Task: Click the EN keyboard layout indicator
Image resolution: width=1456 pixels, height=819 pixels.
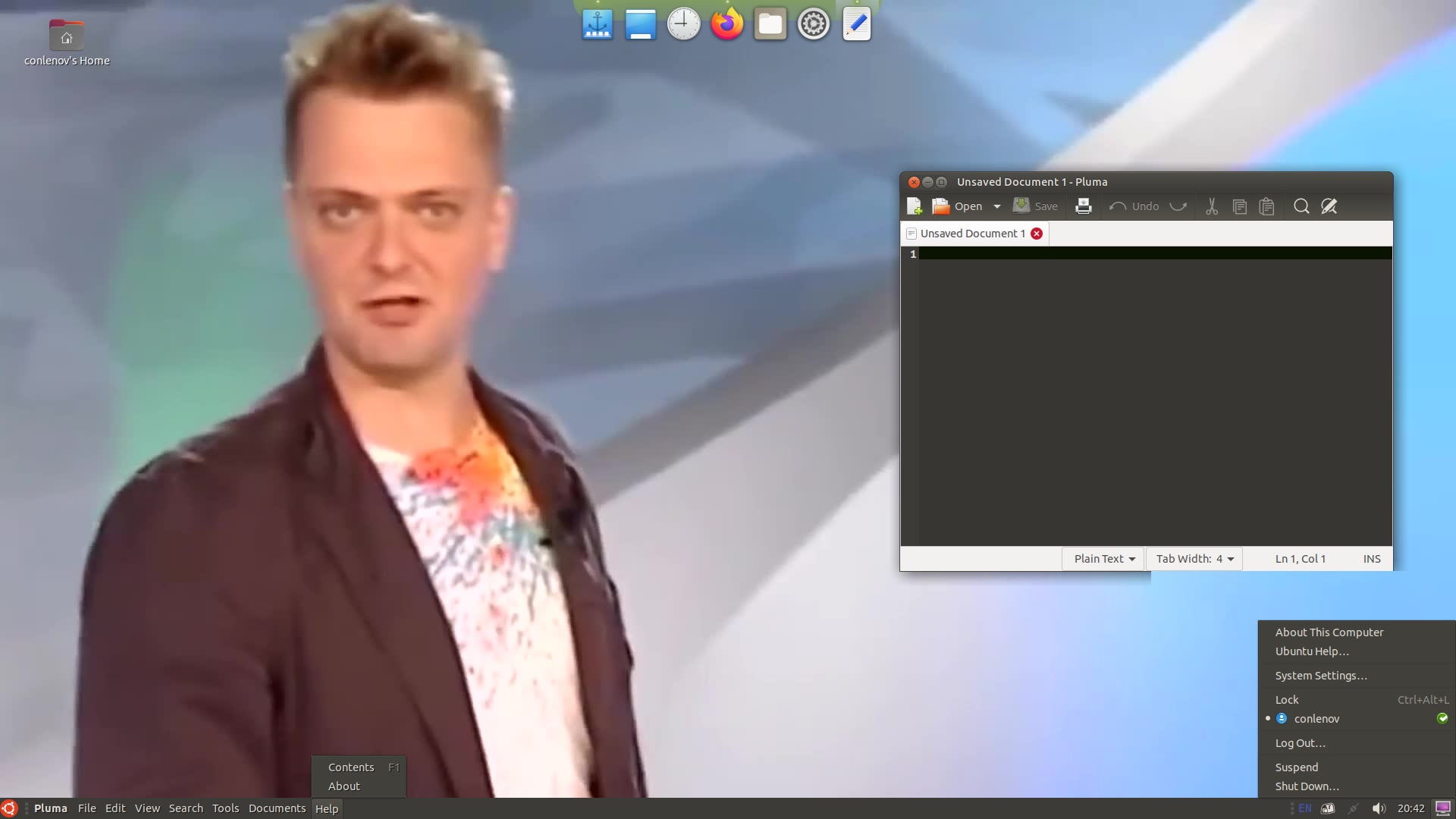Action: (1304, 808)
